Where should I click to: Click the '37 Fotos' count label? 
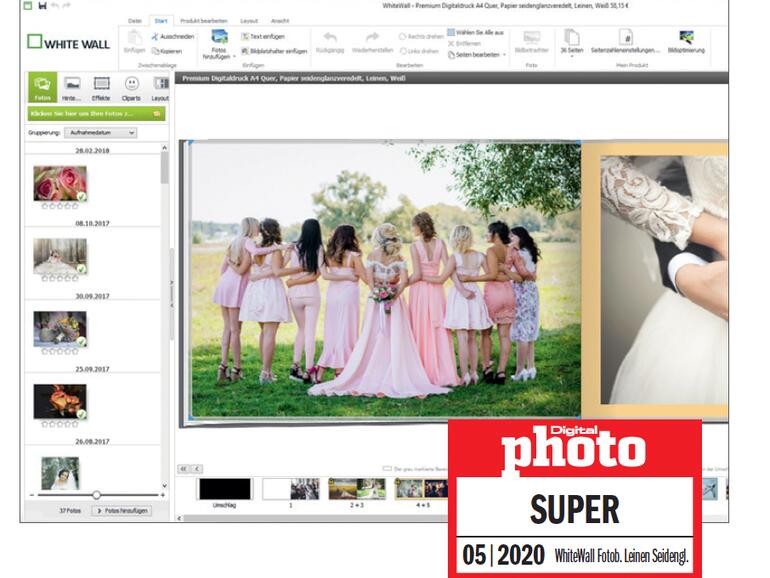[x=70, y=511]
